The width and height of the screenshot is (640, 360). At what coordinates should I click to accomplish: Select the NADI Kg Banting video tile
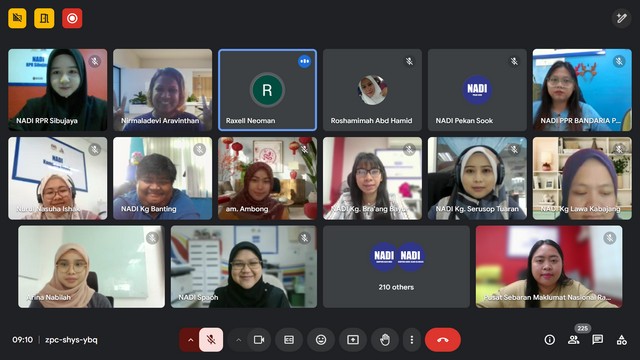click(162, 178)
